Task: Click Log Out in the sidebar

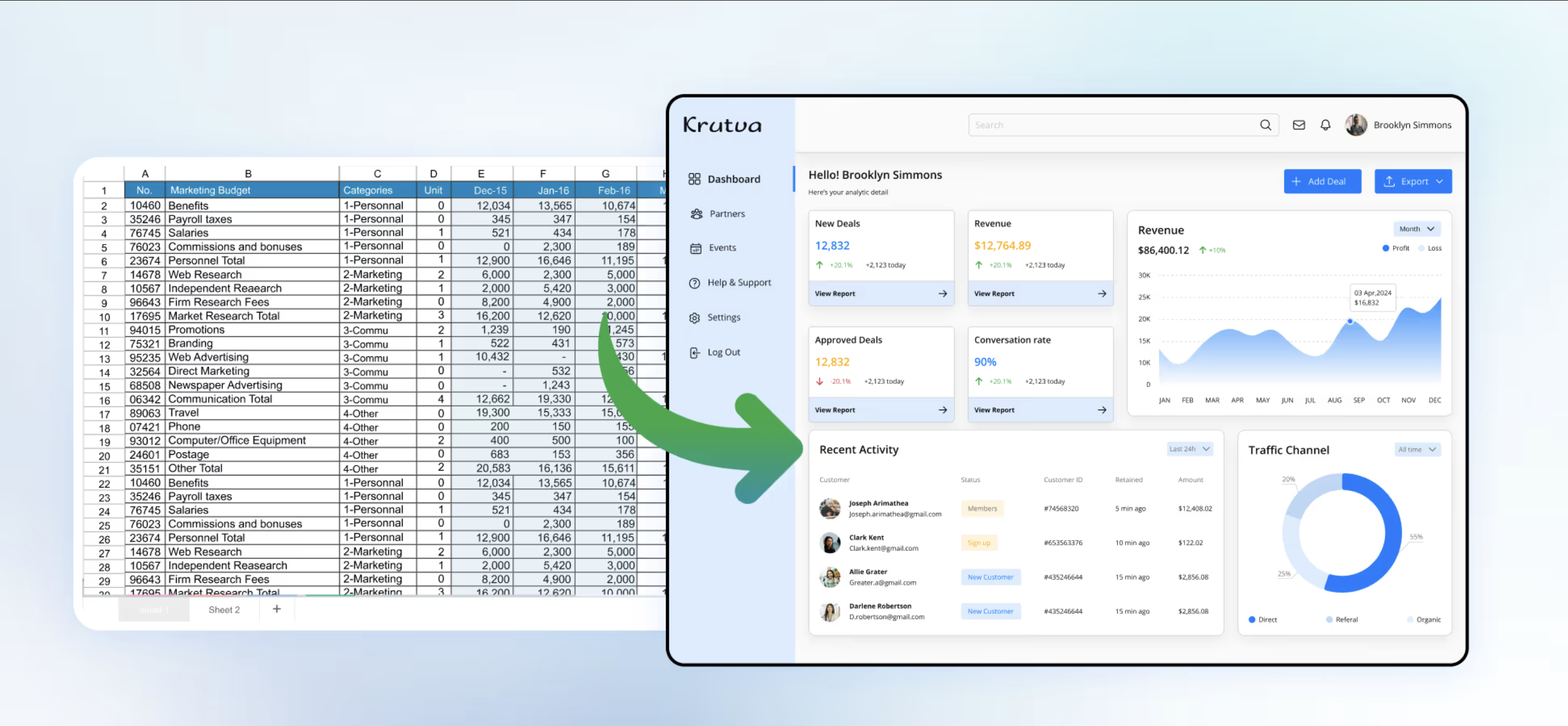Action: pyautogui.click(x=714, y=353)
